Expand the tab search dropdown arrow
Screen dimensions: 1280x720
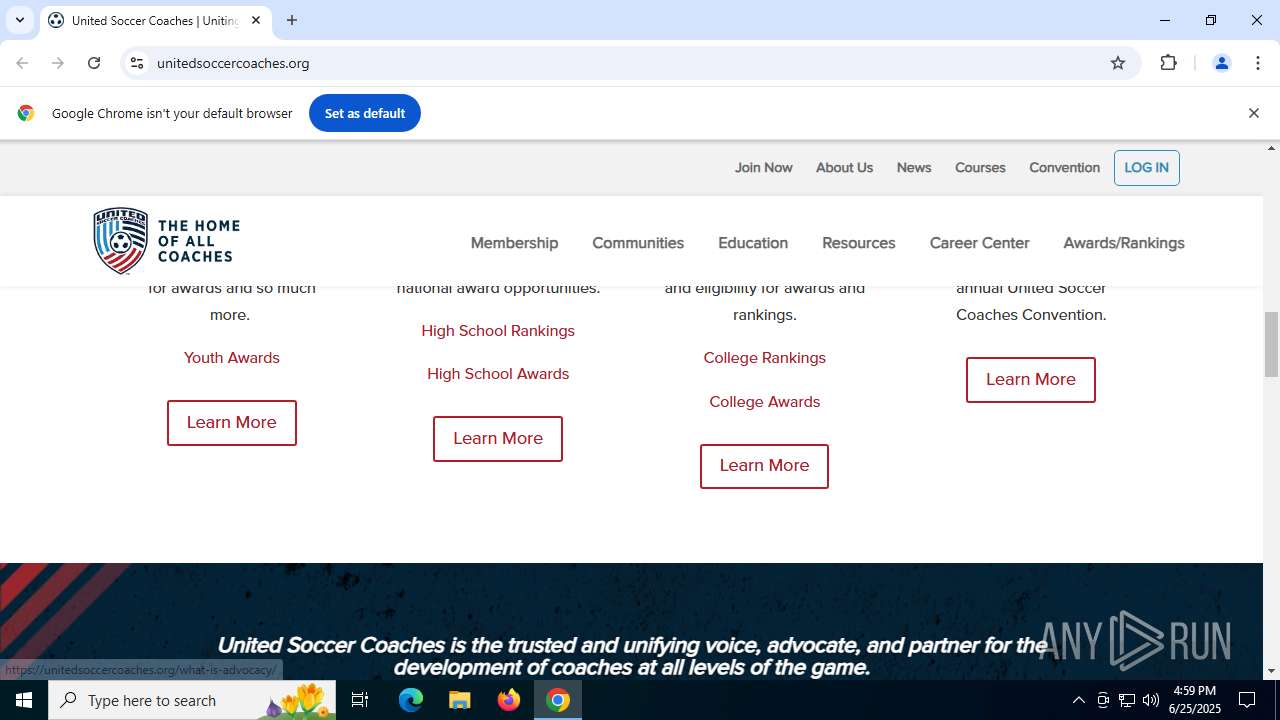pyautogui.click(x=19, y=20)
